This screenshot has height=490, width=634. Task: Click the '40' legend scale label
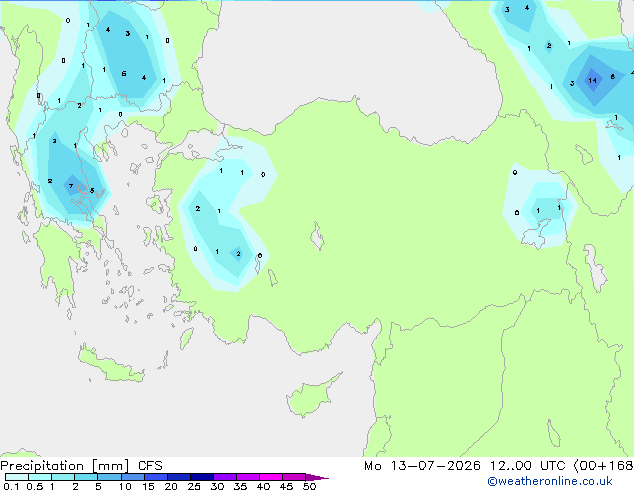[x=263, y=486]
